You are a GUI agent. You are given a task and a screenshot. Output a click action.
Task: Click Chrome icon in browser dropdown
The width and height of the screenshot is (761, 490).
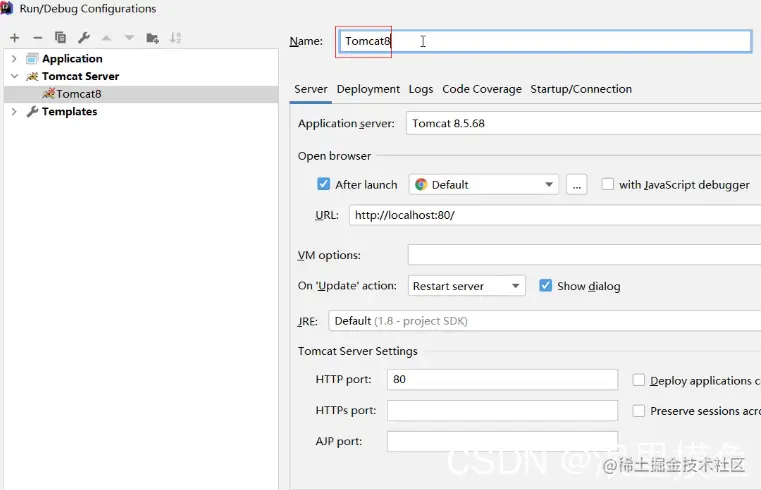[421, 184]
